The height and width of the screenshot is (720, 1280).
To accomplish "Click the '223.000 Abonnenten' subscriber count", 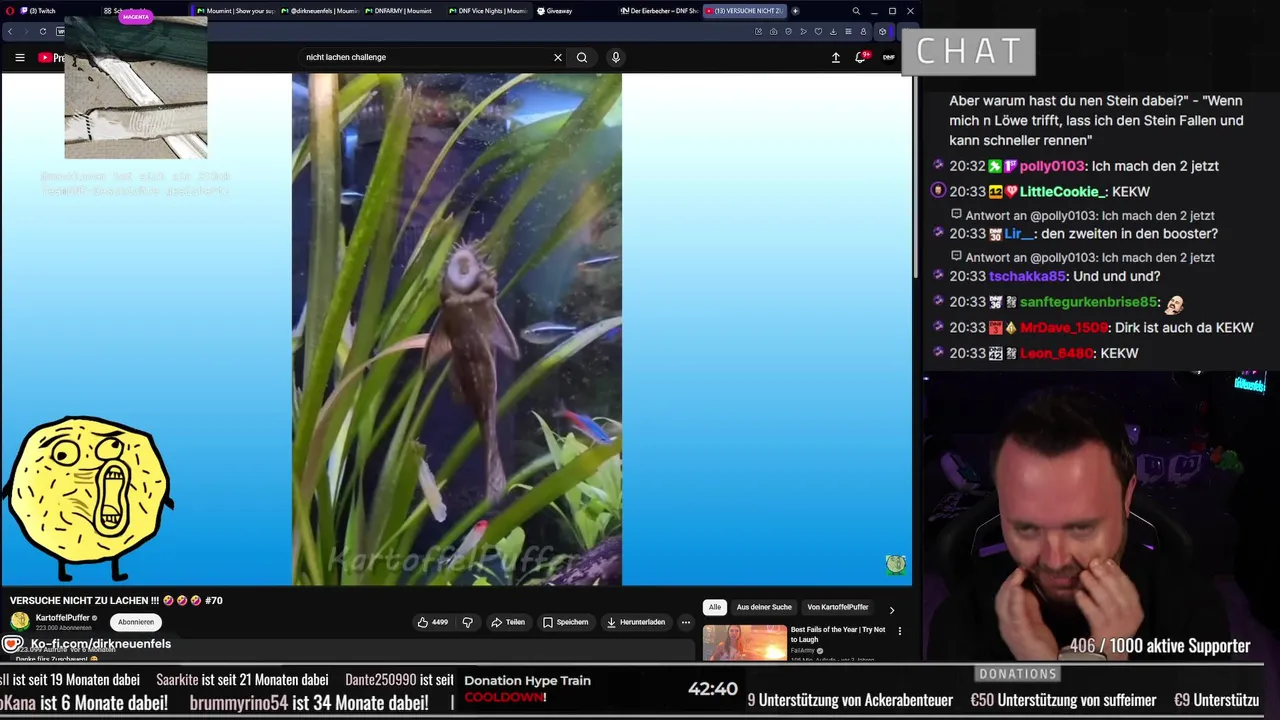I will (x=64, y=628).
